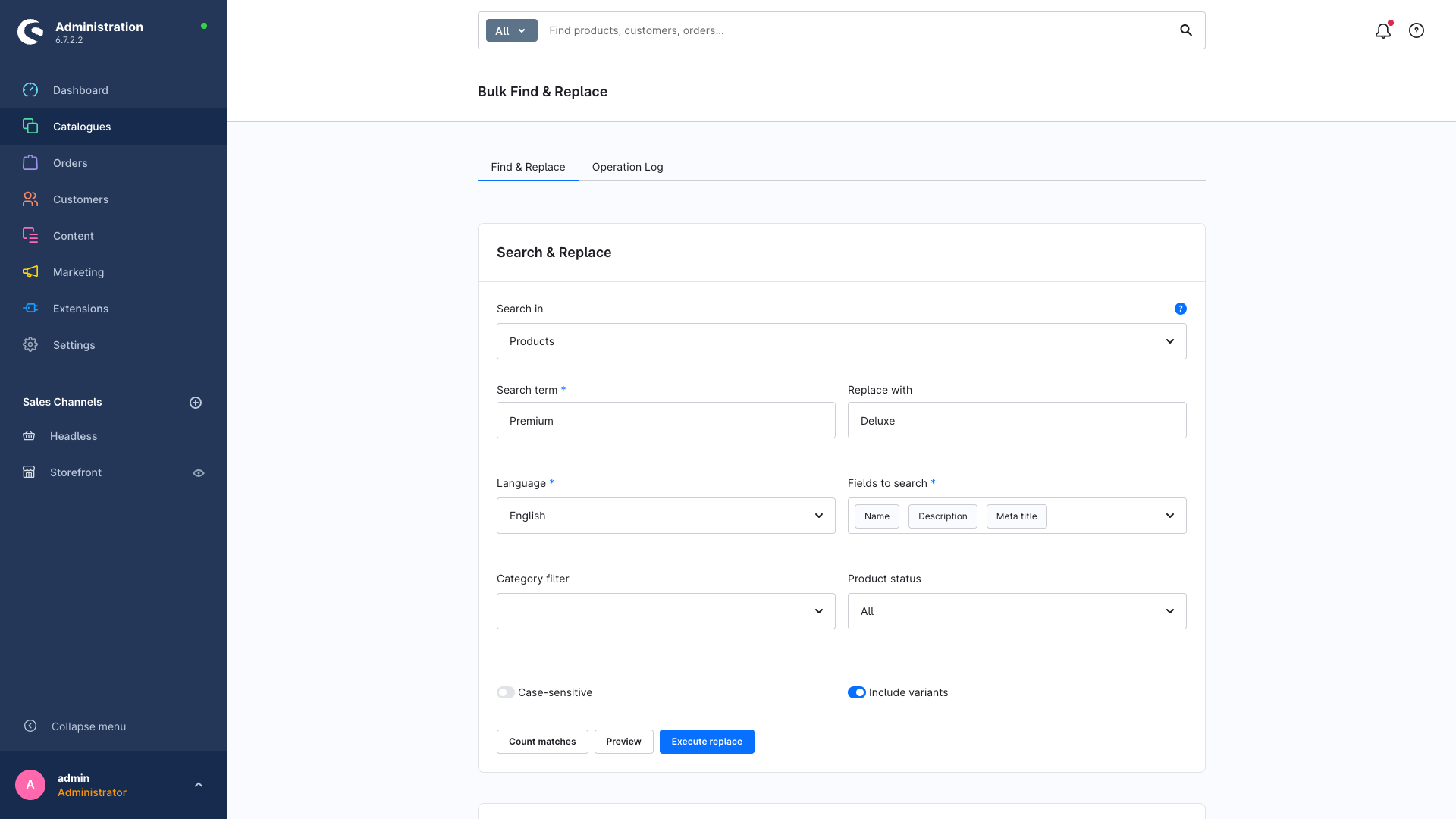Viewport: 1456px width, 819px height.
Task: Enable the Case-sensitive toggle
Action: coord(506,692)
